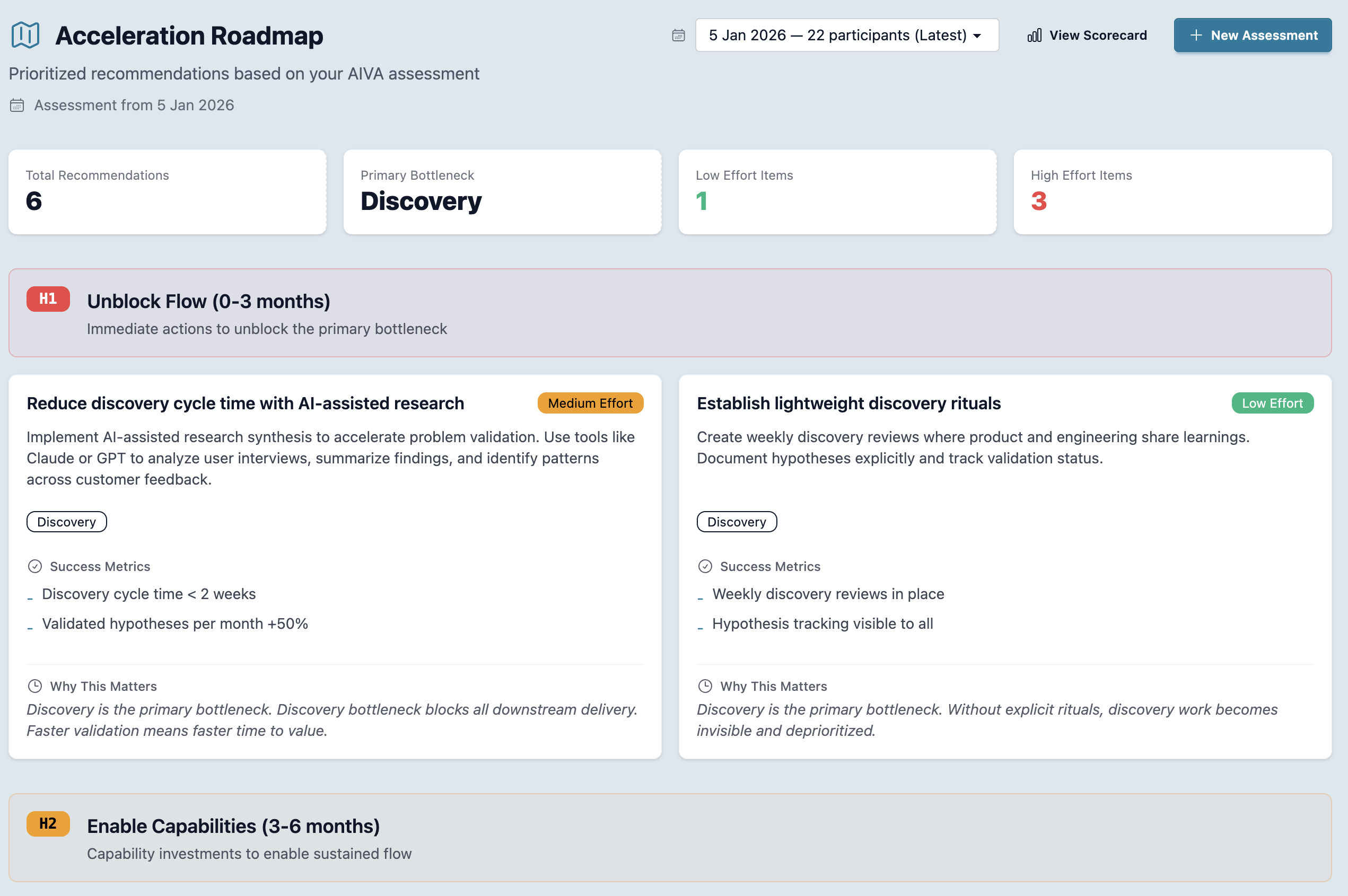Click the plus icon on New Assessment
1348x896 pixels.
1195,36
